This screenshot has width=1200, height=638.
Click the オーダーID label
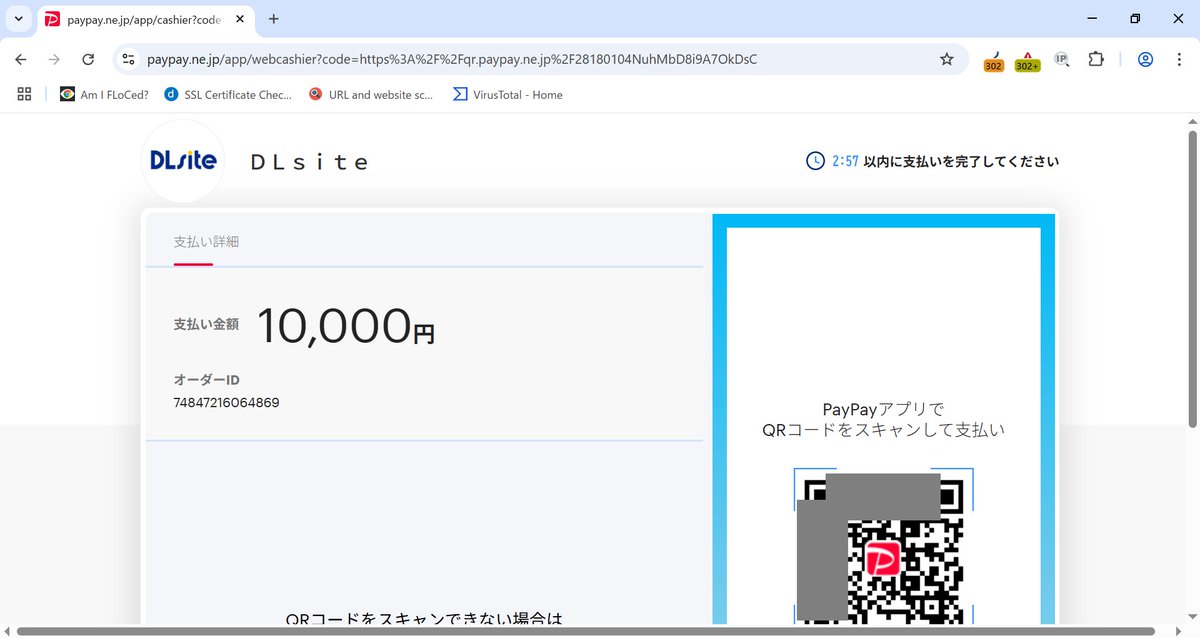pyautogui.click(x=207, y=380)
